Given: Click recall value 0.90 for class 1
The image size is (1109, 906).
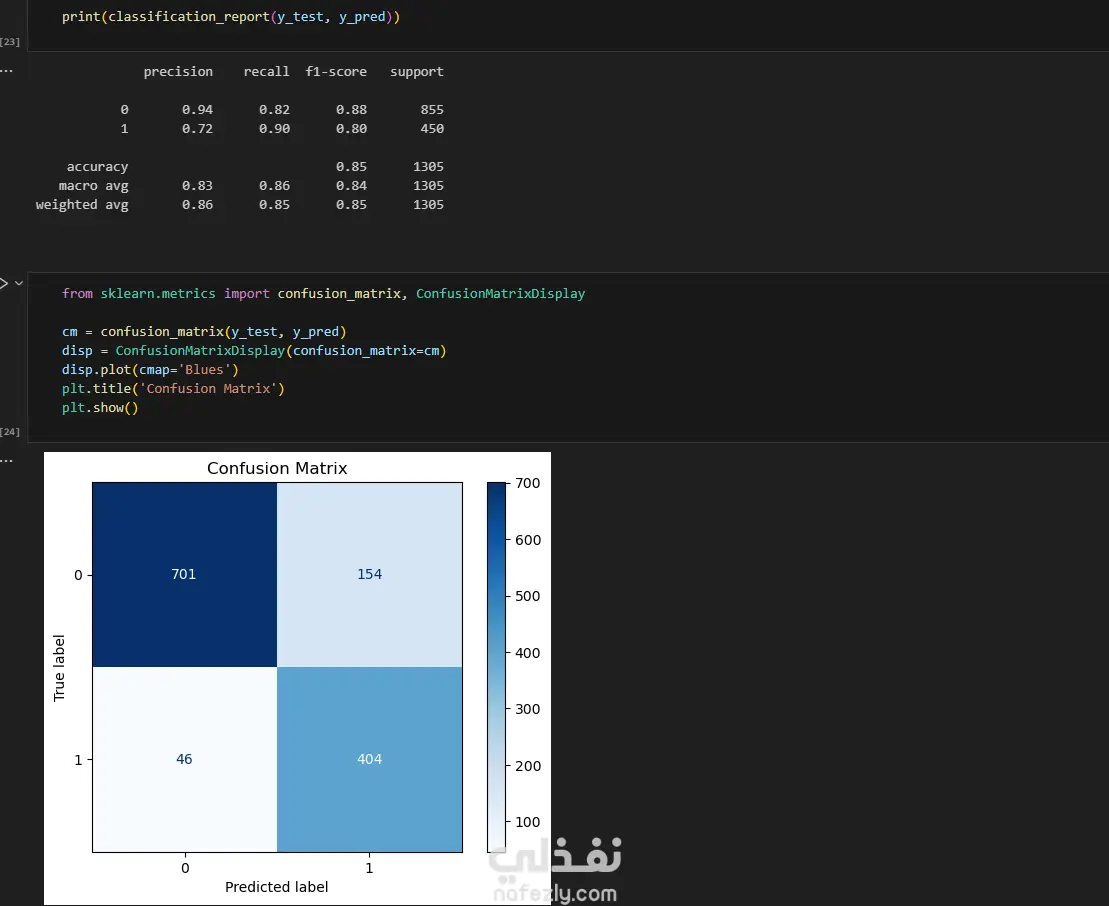Looking at the screenshot, I should pos(274,129).
